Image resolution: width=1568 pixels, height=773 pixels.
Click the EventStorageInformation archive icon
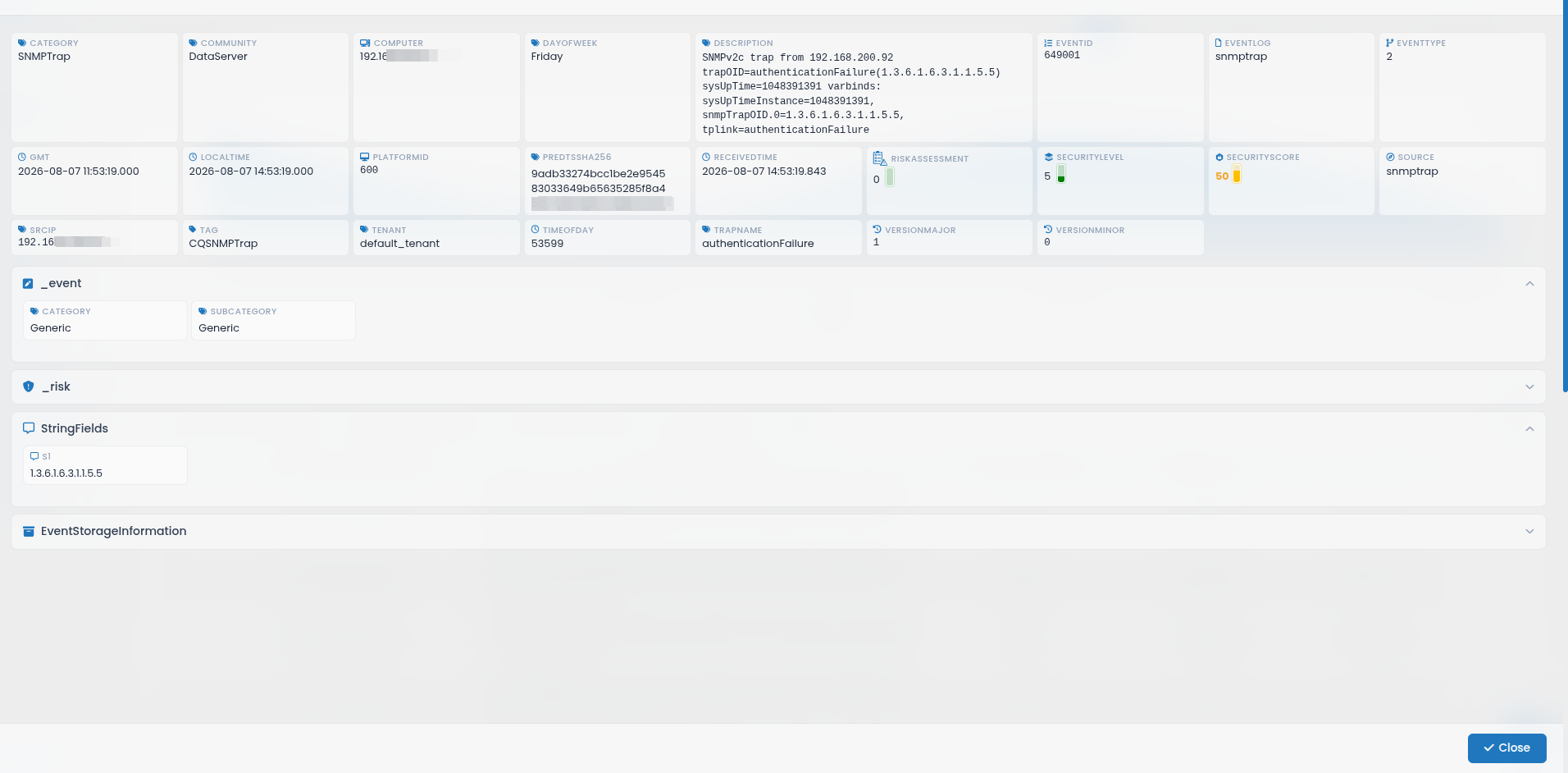coord(29,532)
